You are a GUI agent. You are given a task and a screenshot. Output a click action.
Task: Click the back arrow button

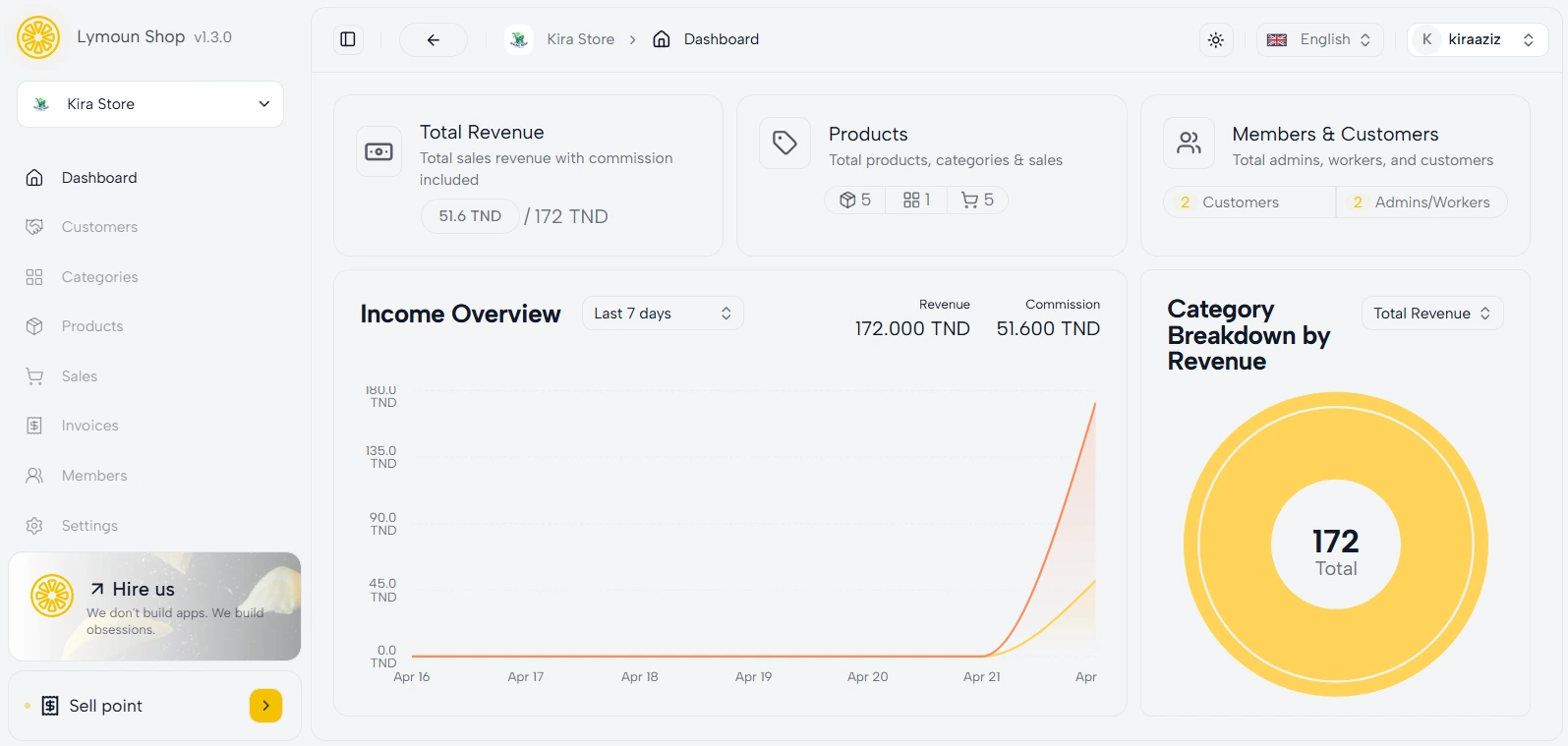[x=433, y=39]
